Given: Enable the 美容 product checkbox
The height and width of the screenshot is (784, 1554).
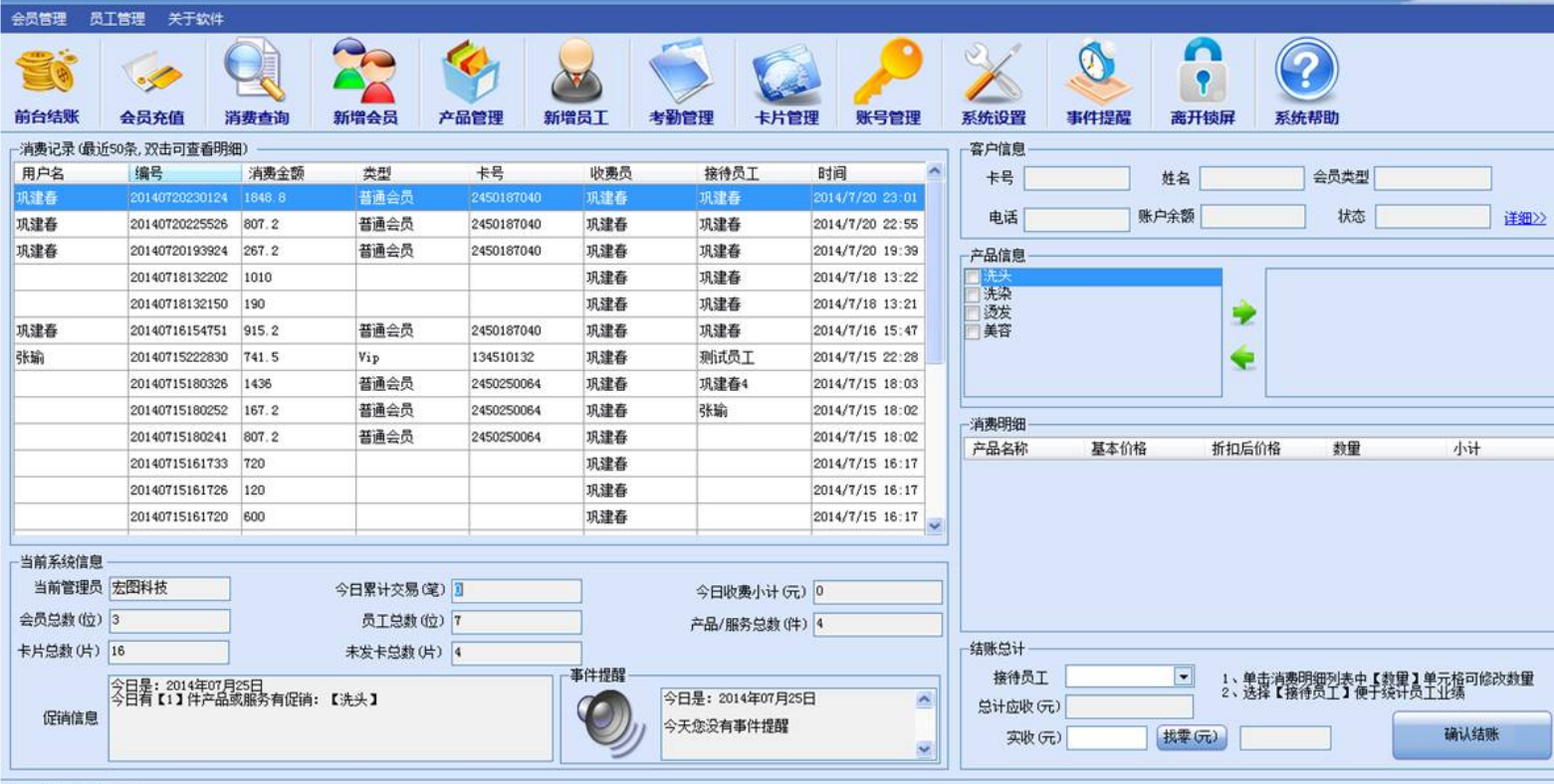Looking at the screenshot, I should coord(973,331).
